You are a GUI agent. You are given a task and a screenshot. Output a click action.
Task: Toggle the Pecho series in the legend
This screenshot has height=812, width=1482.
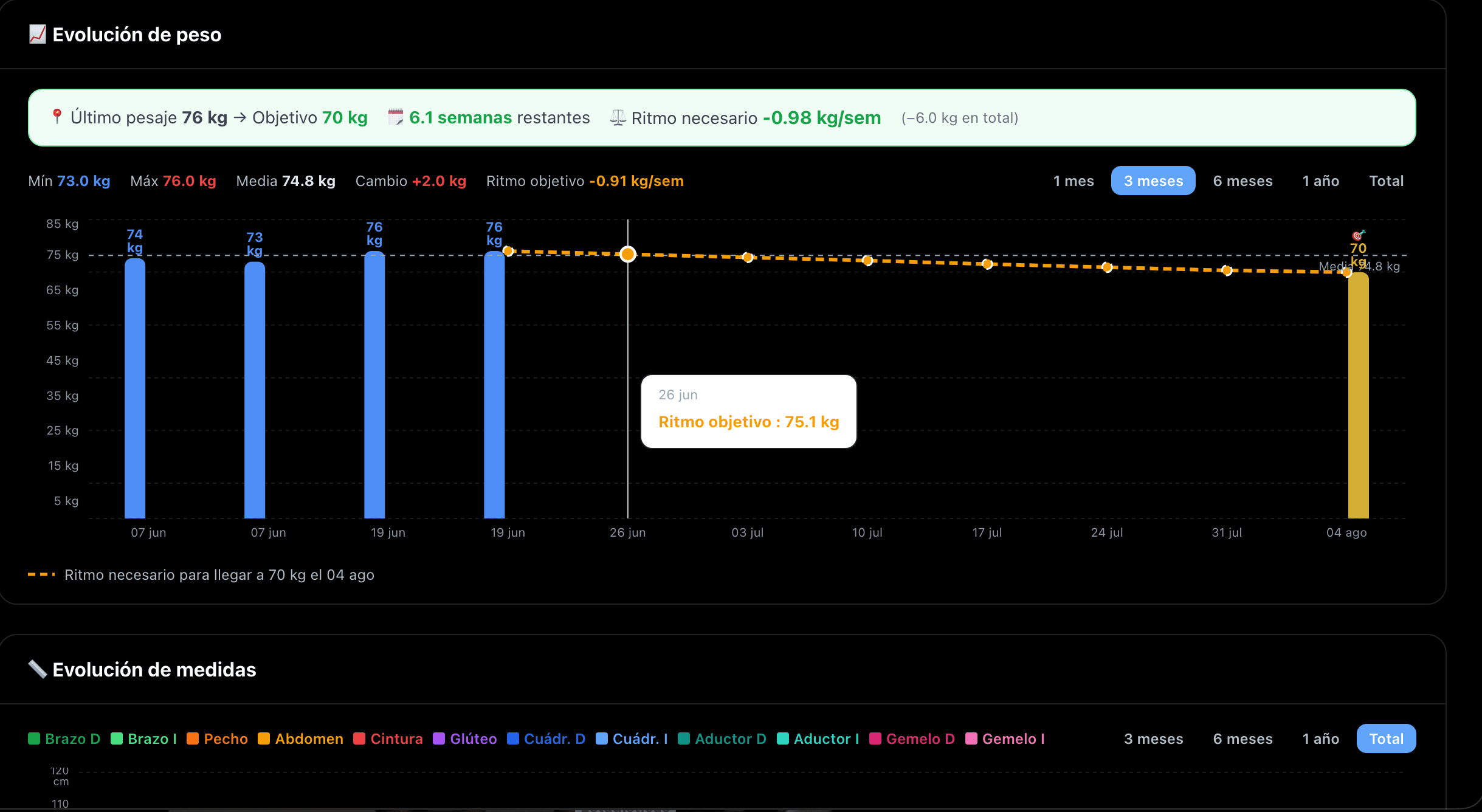pyautogui.click(x=217, y=738)
